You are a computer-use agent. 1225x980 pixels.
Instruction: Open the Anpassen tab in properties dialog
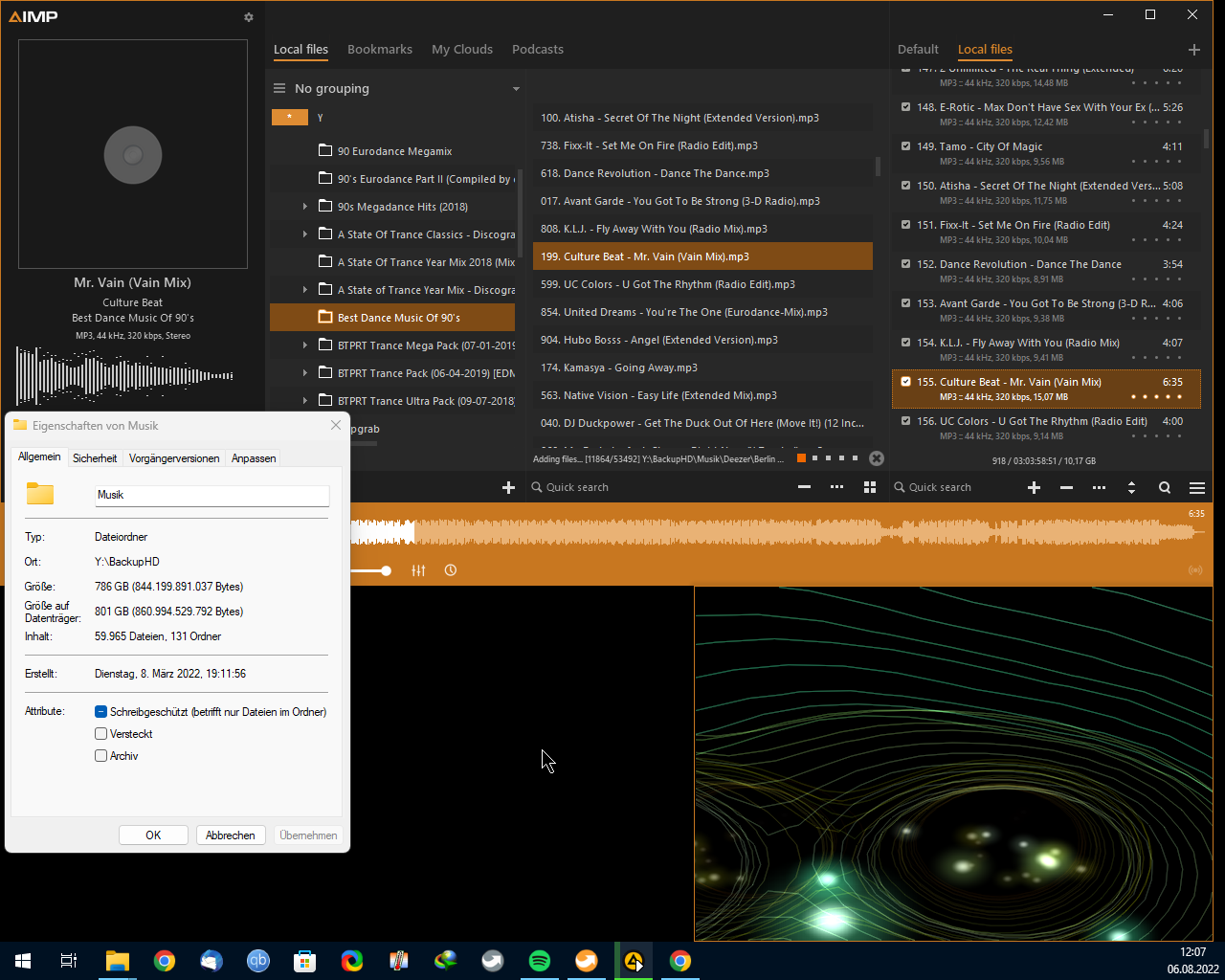click(254, 458)
